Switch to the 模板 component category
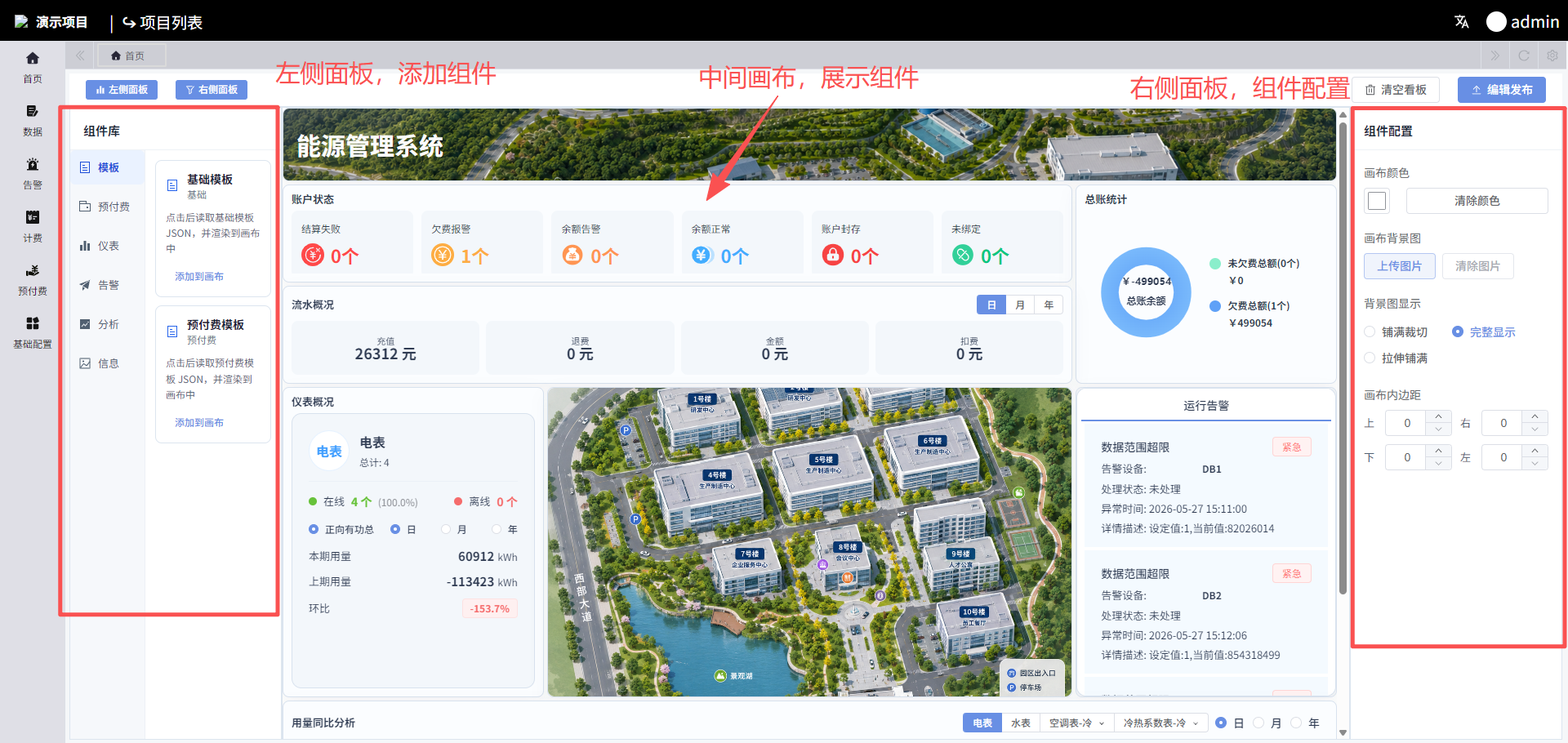The width and height of the screenshot is (1568, 743). [107, 167]
